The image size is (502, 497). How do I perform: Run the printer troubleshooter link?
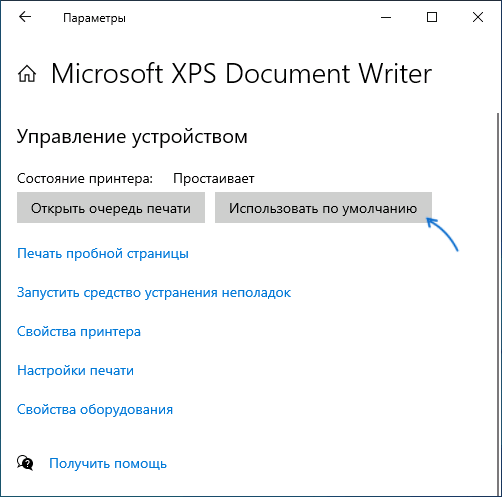point(154,293)
